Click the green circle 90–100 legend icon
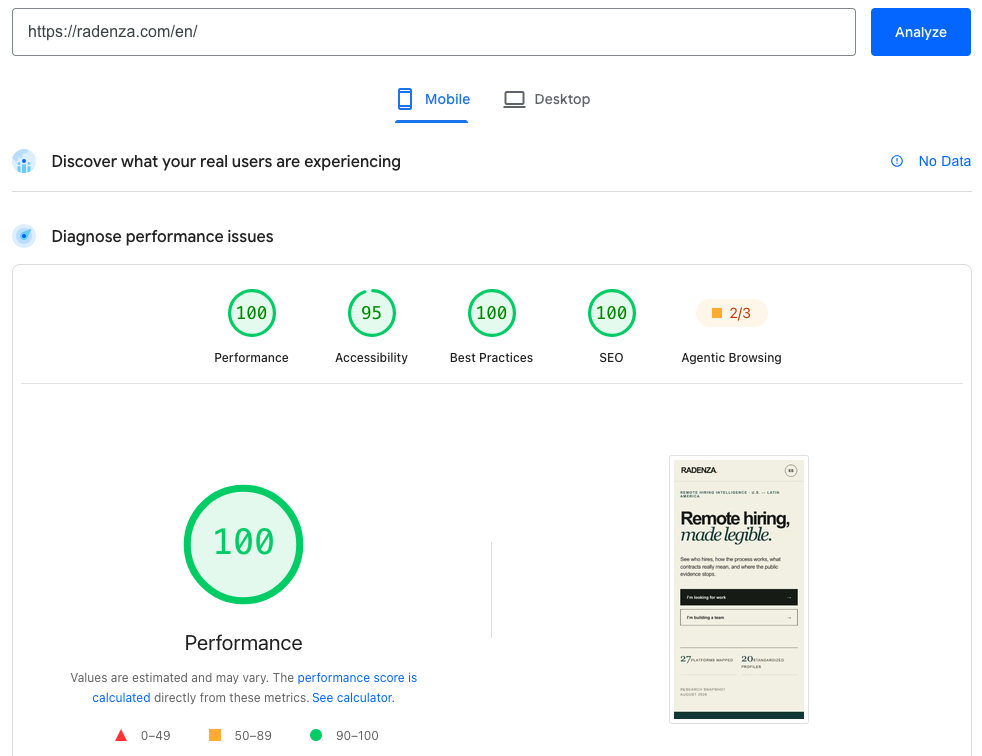 tap(316, 735)
